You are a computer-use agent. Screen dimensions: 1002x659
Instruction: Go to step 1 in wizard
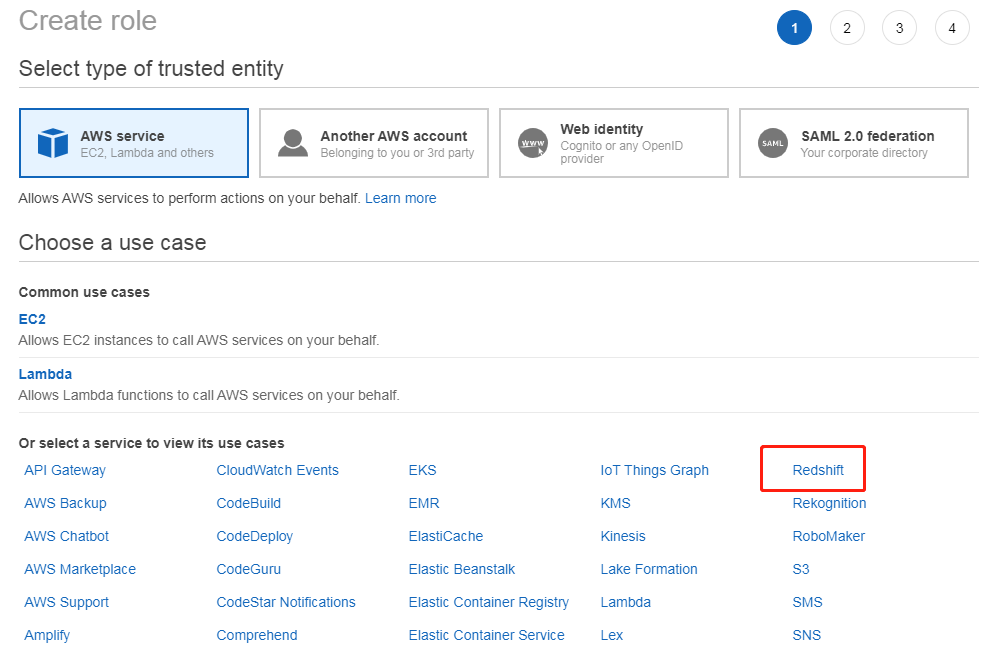coord(794,28)
